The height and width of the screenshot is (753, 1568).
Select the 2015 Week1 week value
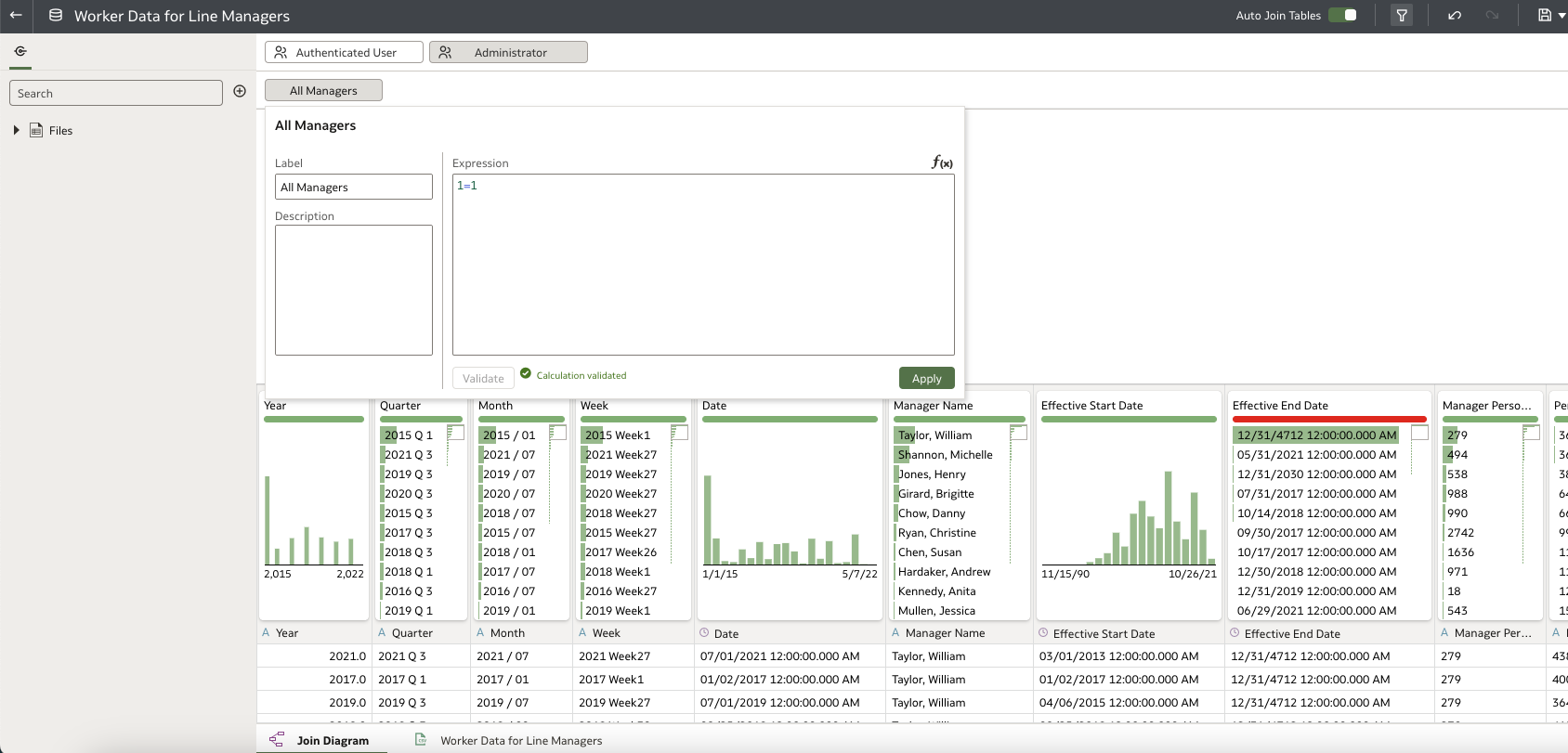pos(618,435)
